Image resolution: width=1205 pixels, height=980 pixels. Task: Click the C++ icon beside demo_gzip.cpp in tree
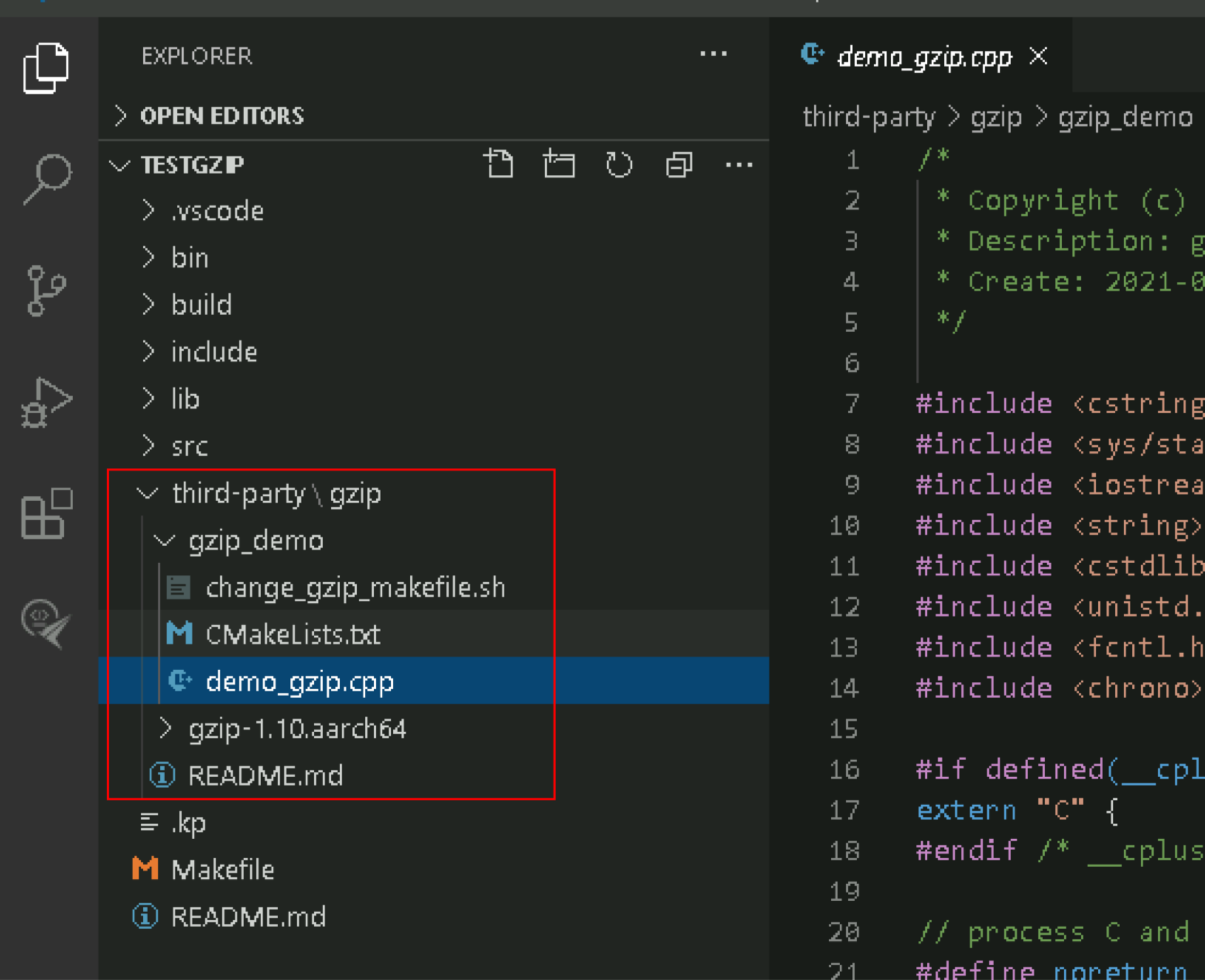tap(180, 681)
